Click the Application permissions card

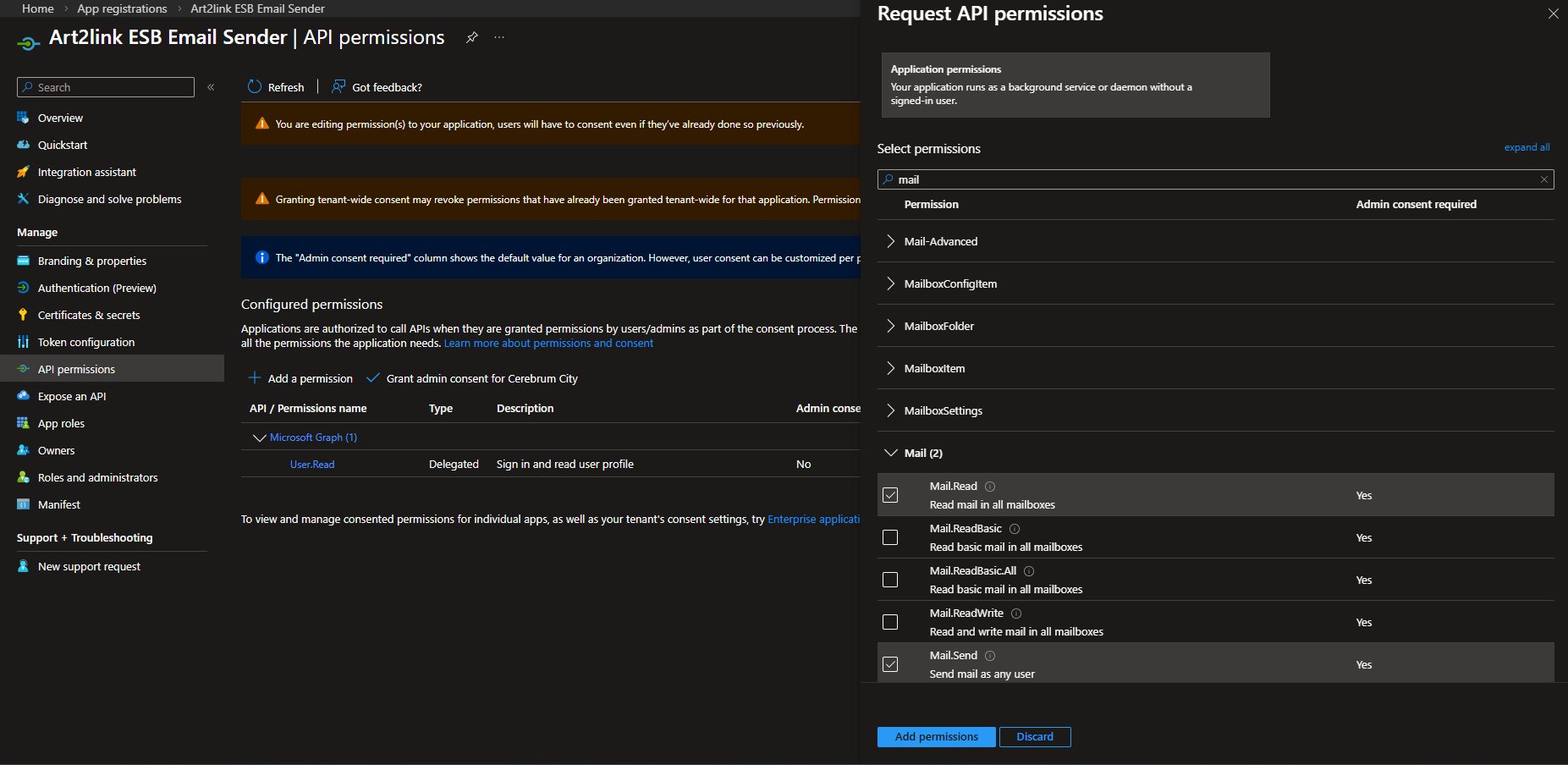coord(1074,85)
